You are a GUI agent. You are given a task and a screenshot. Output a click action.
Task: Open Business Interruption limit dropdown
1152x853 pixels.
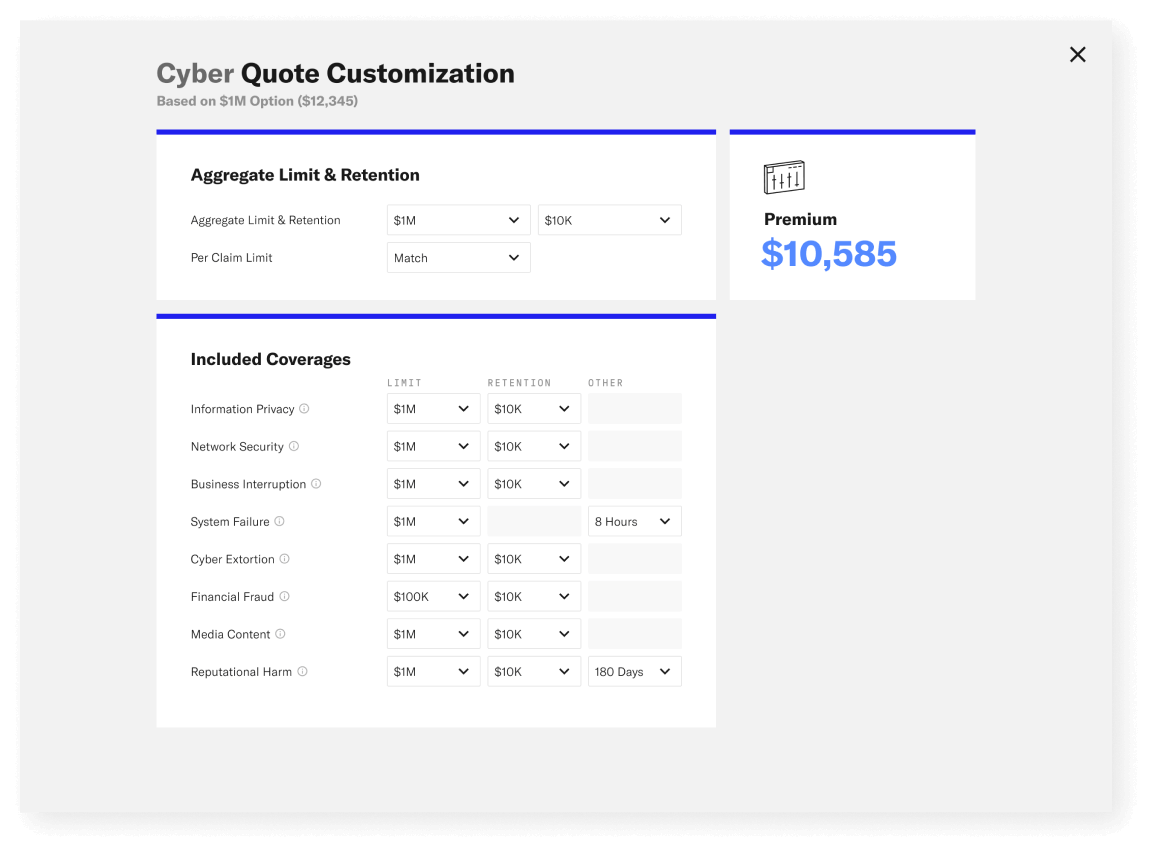433,483
